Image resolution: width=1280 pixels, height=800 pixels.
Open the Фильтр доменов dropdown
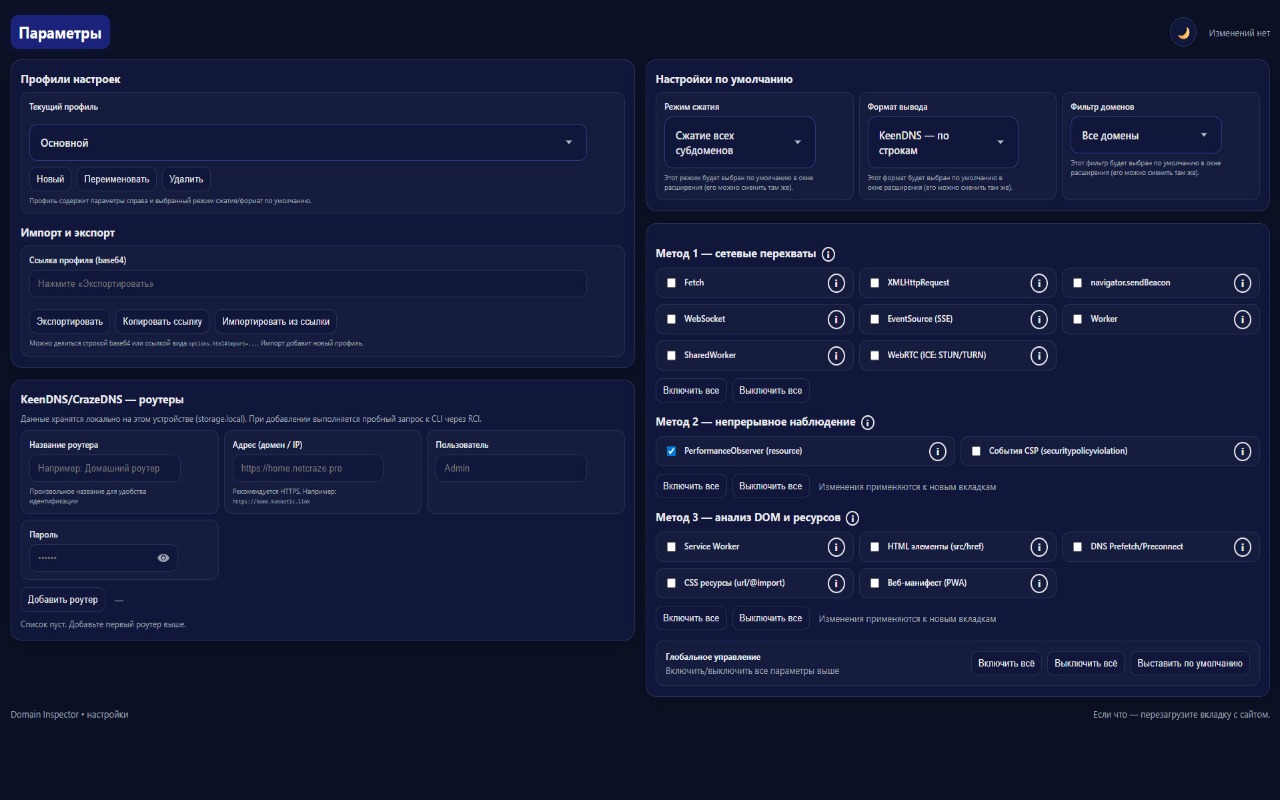[1145, 134]
